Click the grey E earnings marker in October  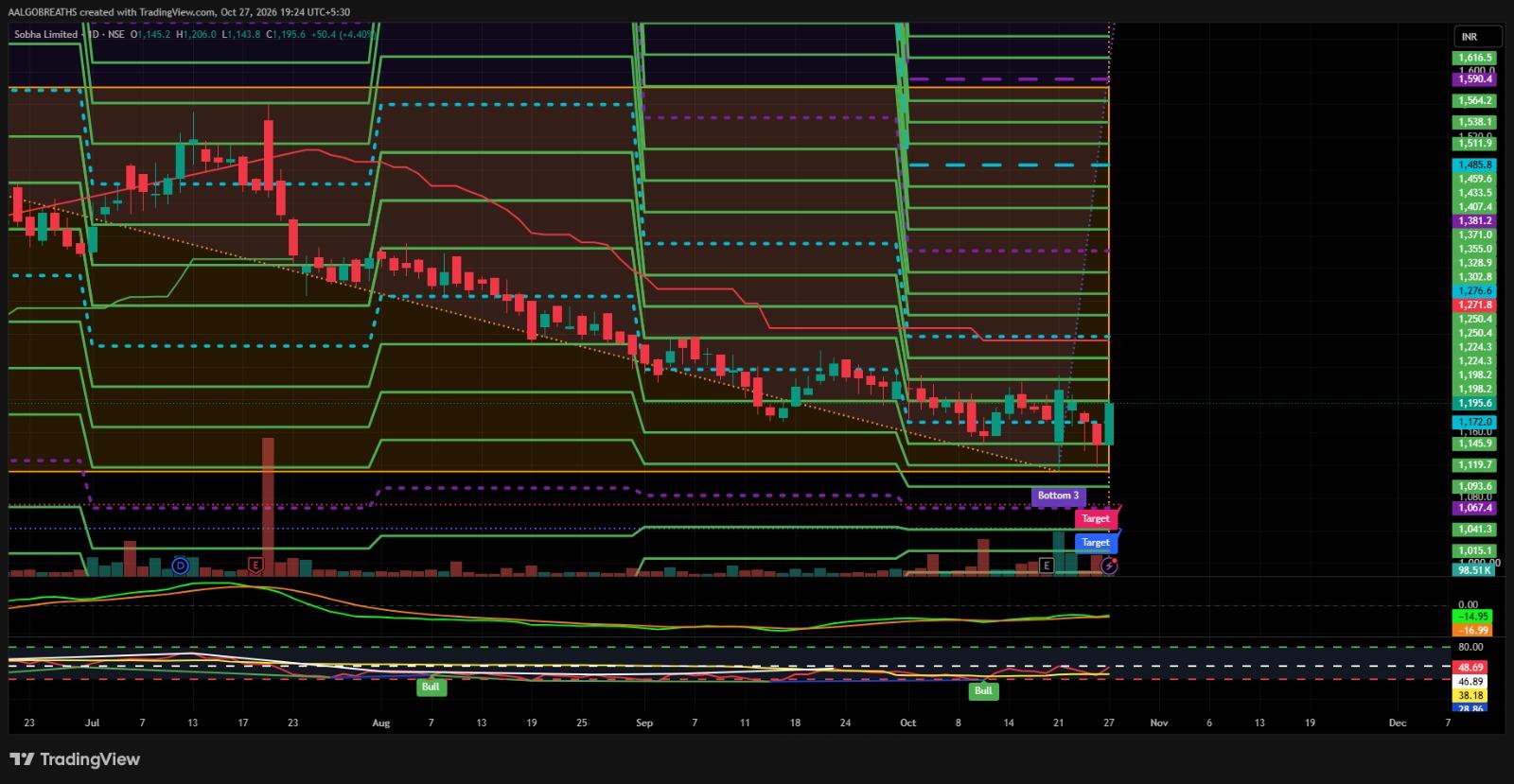(x=1046, y=566)
